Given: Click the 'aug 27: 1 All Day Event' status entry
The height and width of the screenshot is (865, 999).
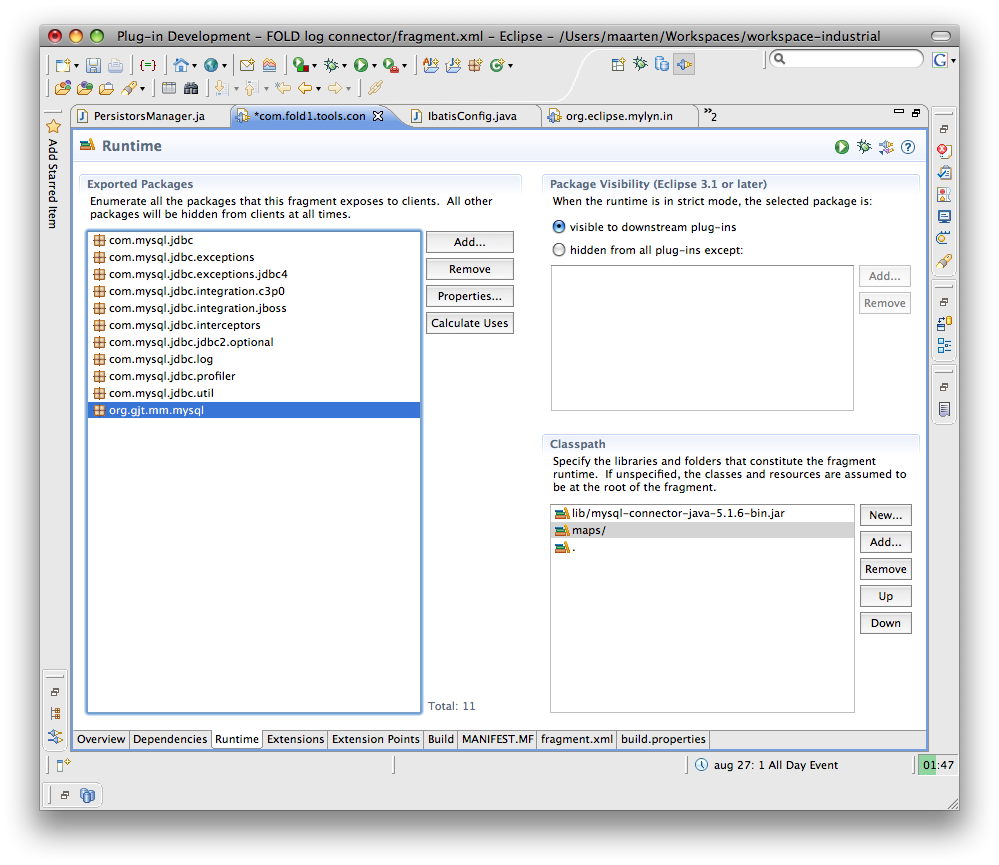Looking at the screenshot, I should point(766,765).
